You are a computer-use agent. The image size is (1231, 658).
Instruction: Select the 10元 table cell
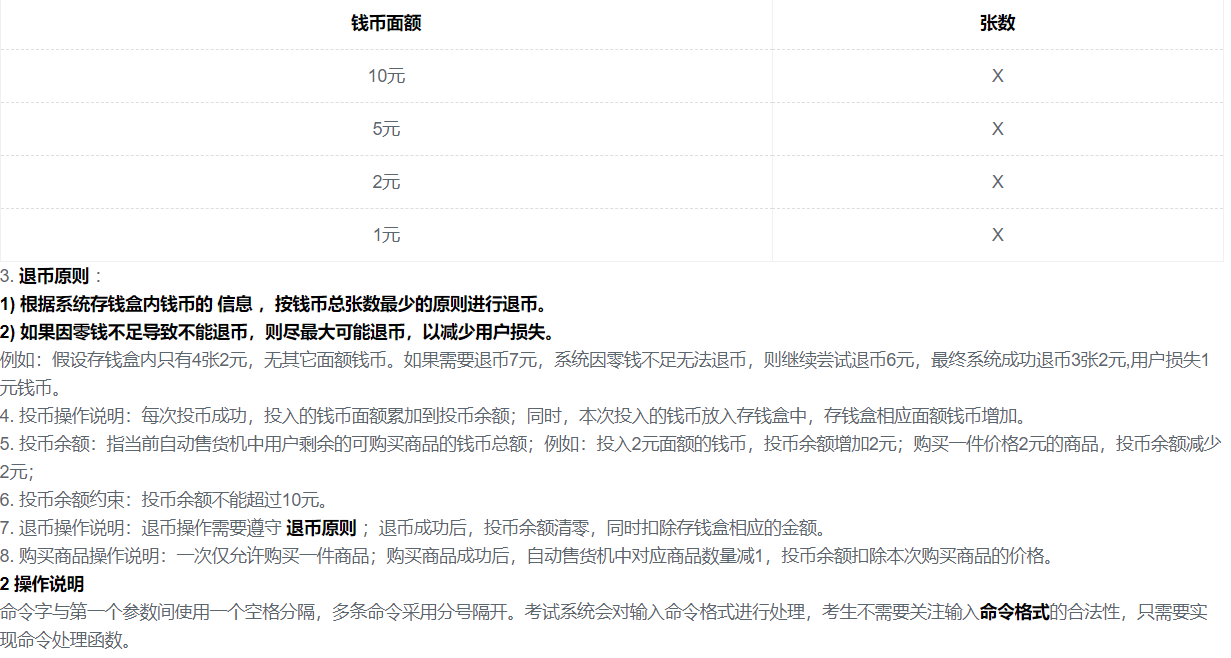point(387,75)
